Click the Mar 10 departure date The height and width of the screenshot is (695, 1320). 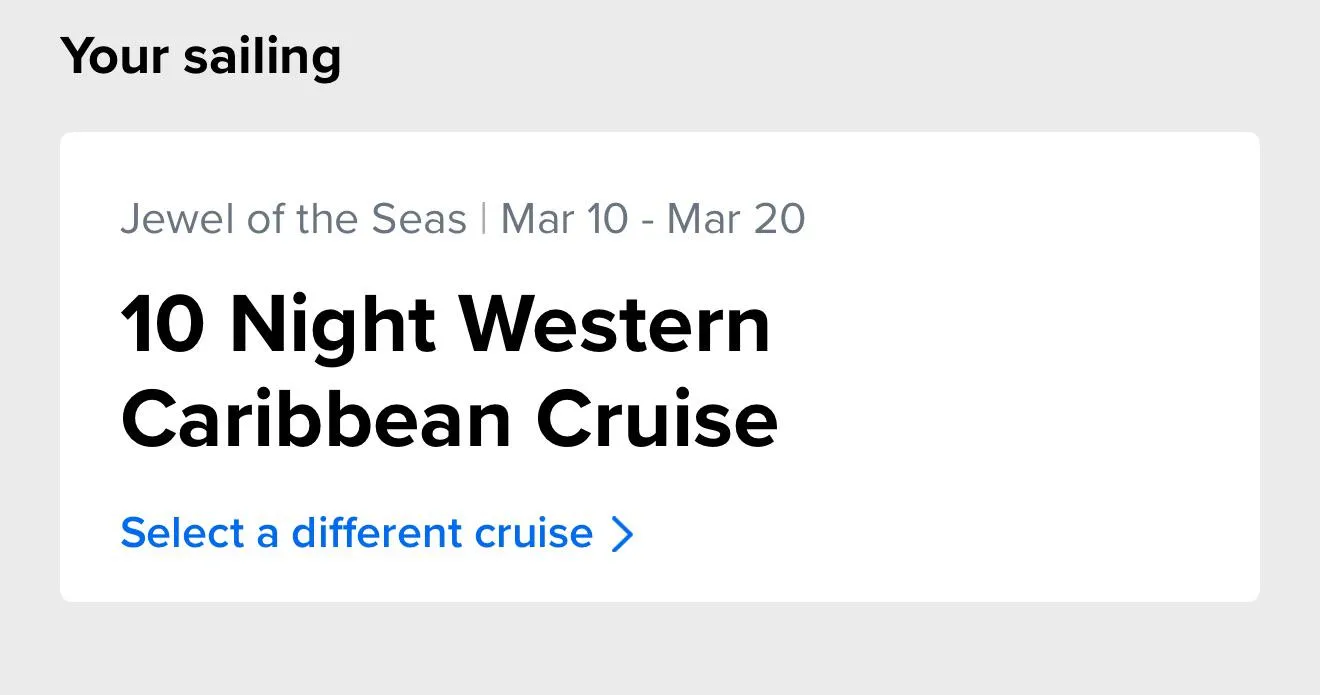pyautogui.click(x=563, y=219)
